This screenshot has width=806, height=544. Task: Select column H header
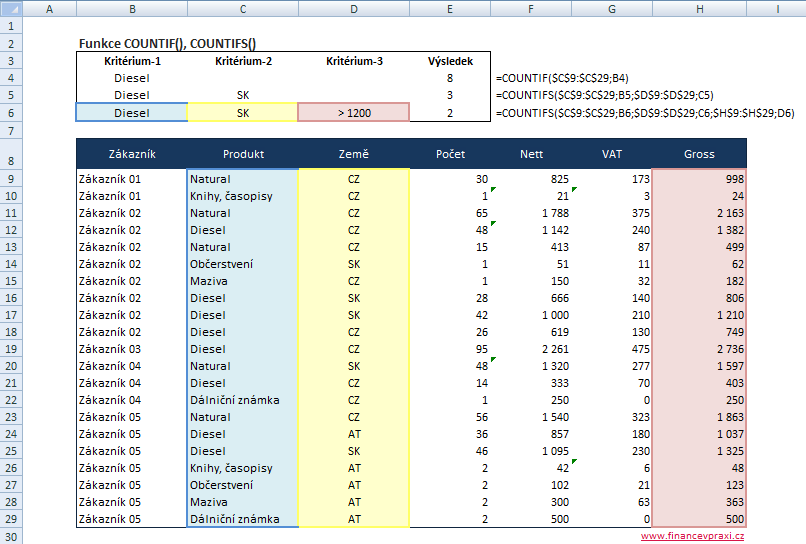[x=699, y=9]
